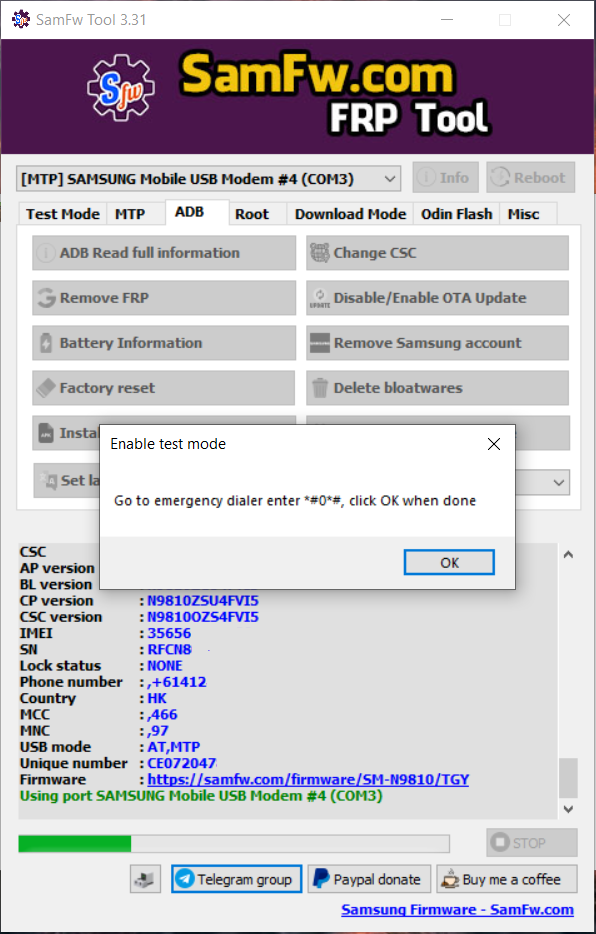This screenshot has height=934, width=596.
Task: Click the Delete bloatwares button
Action: point(438,388)
